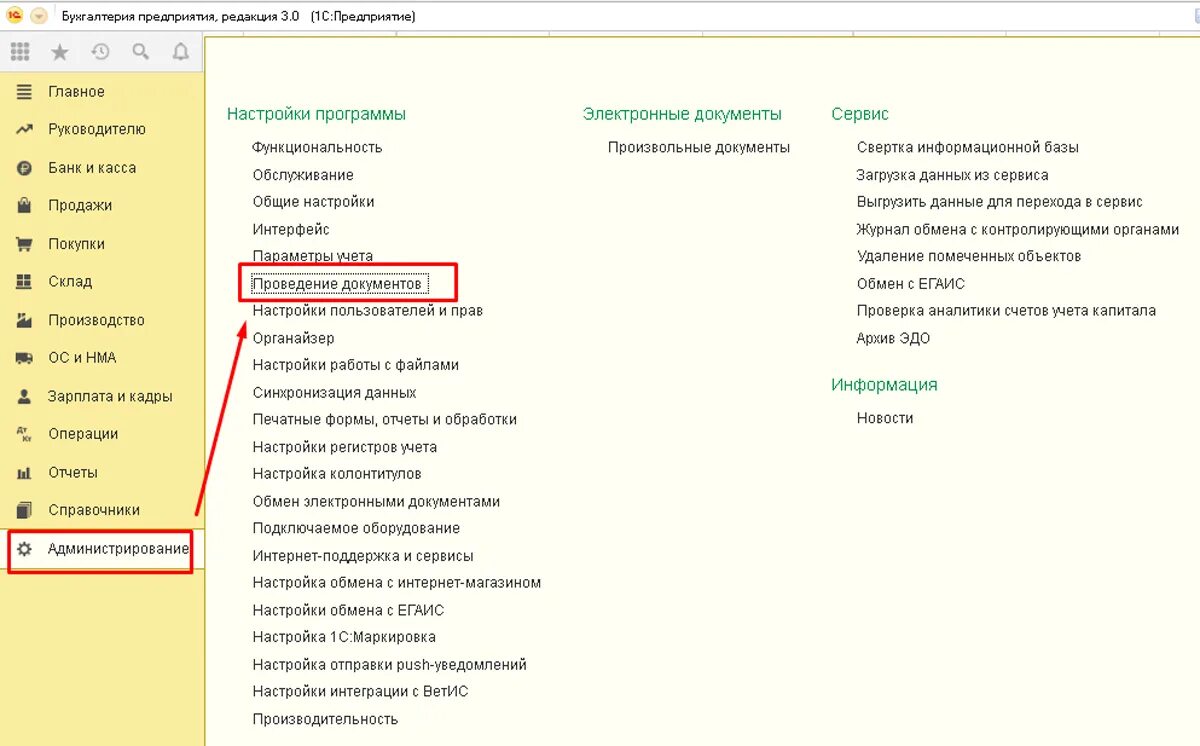Screen dimensions: 1200x746
Task: Open the History clock icon
Action: tap(100, 52)
